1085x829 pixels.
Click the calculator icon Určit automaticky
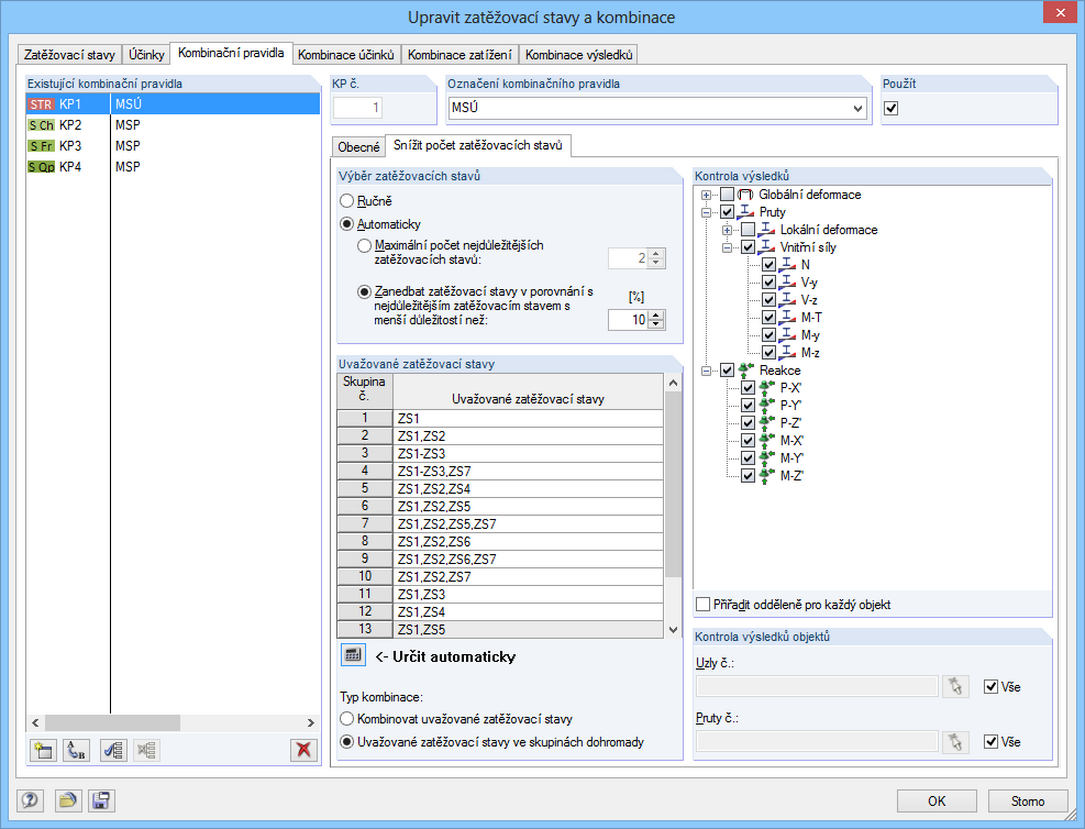click(353, 655)
